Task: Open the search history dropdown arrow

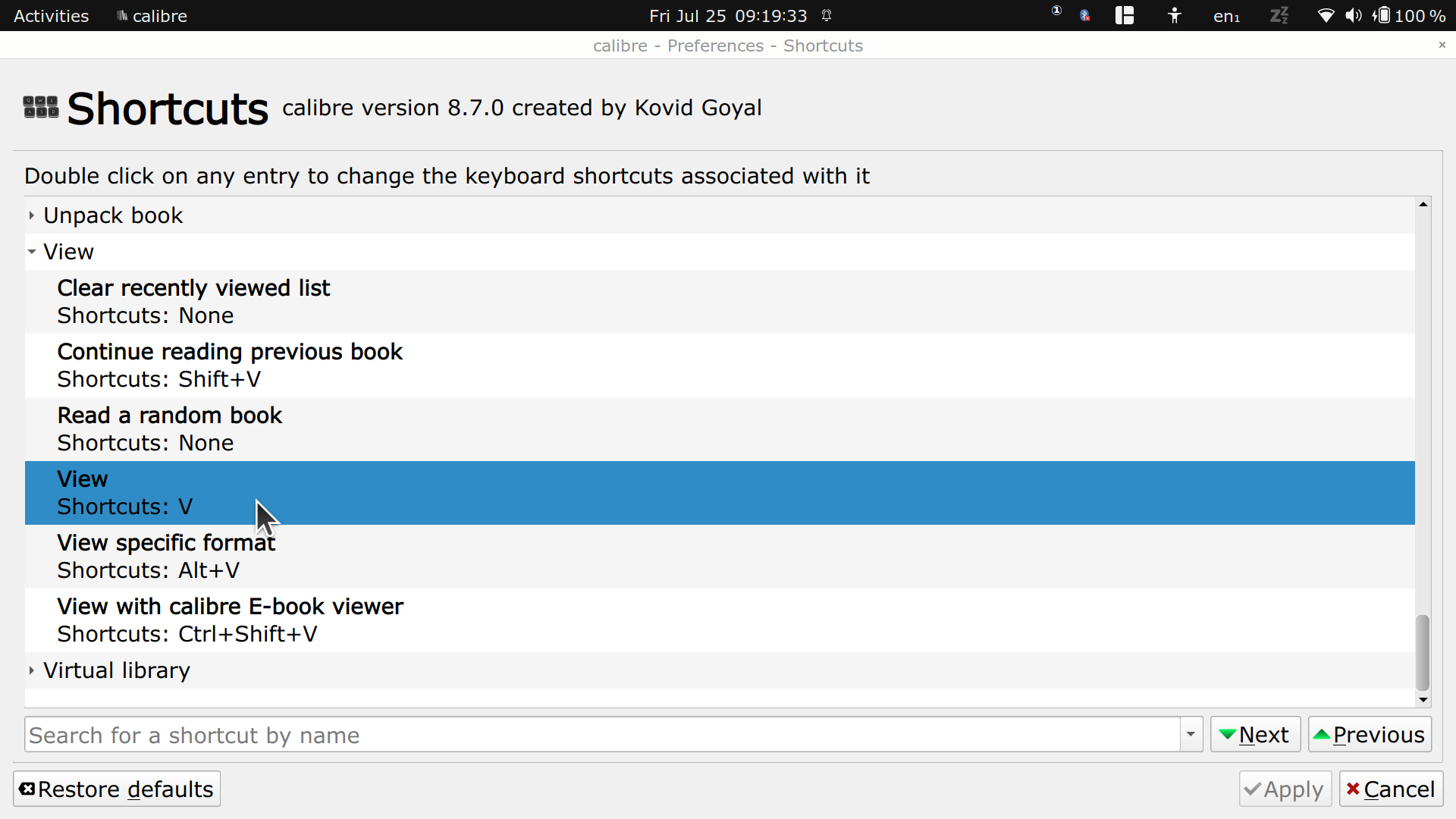Action: pyautogui.click(x=1191, y=734)
